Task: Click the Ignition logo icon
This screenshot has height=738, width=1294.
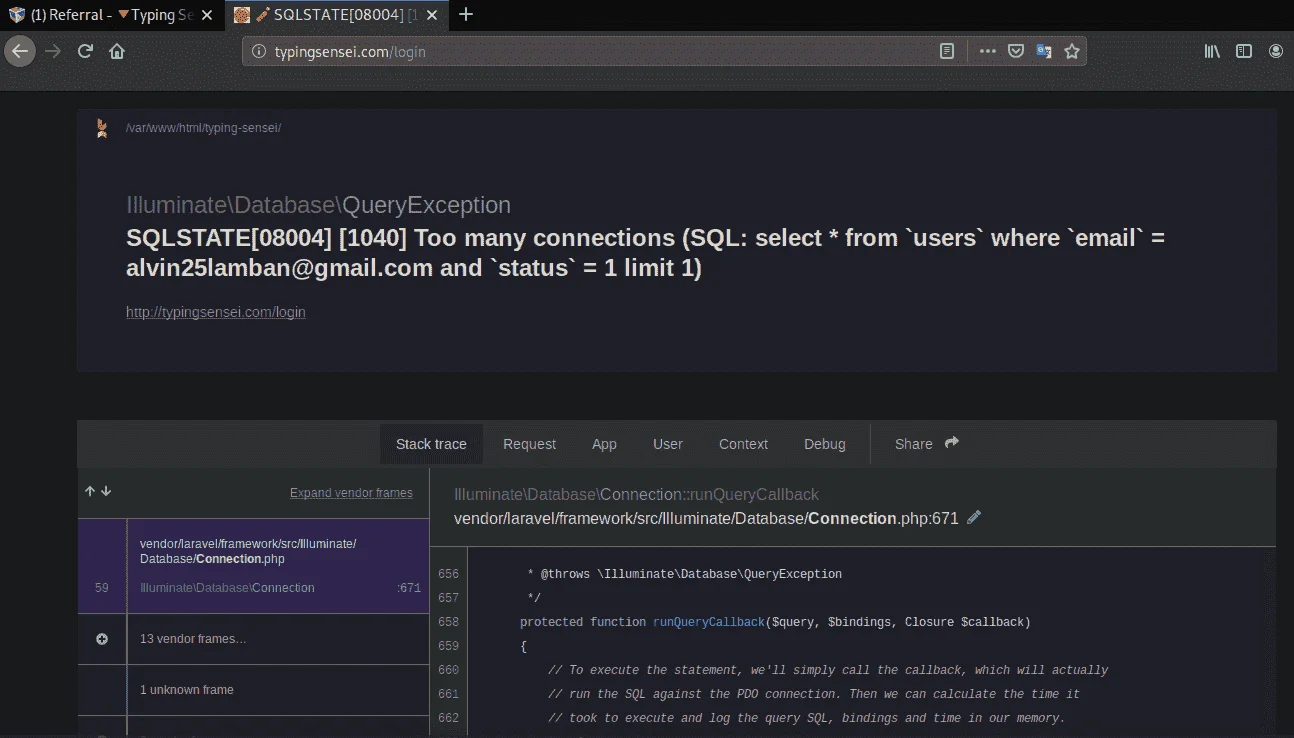Action: pos(101,128)
